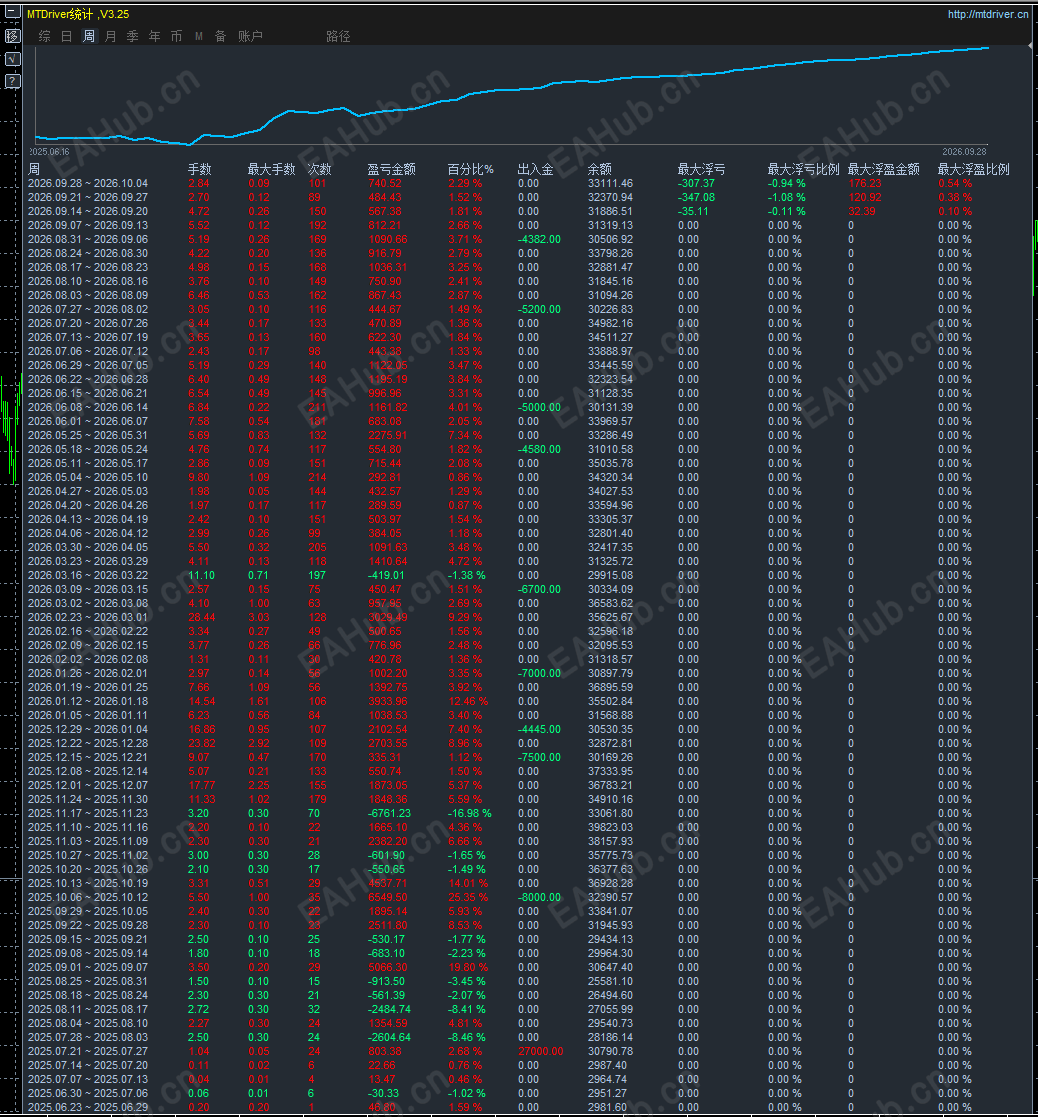Click the 次数 column header
The width and height of the screenshot is (1038, 1117).
point(319,169)
